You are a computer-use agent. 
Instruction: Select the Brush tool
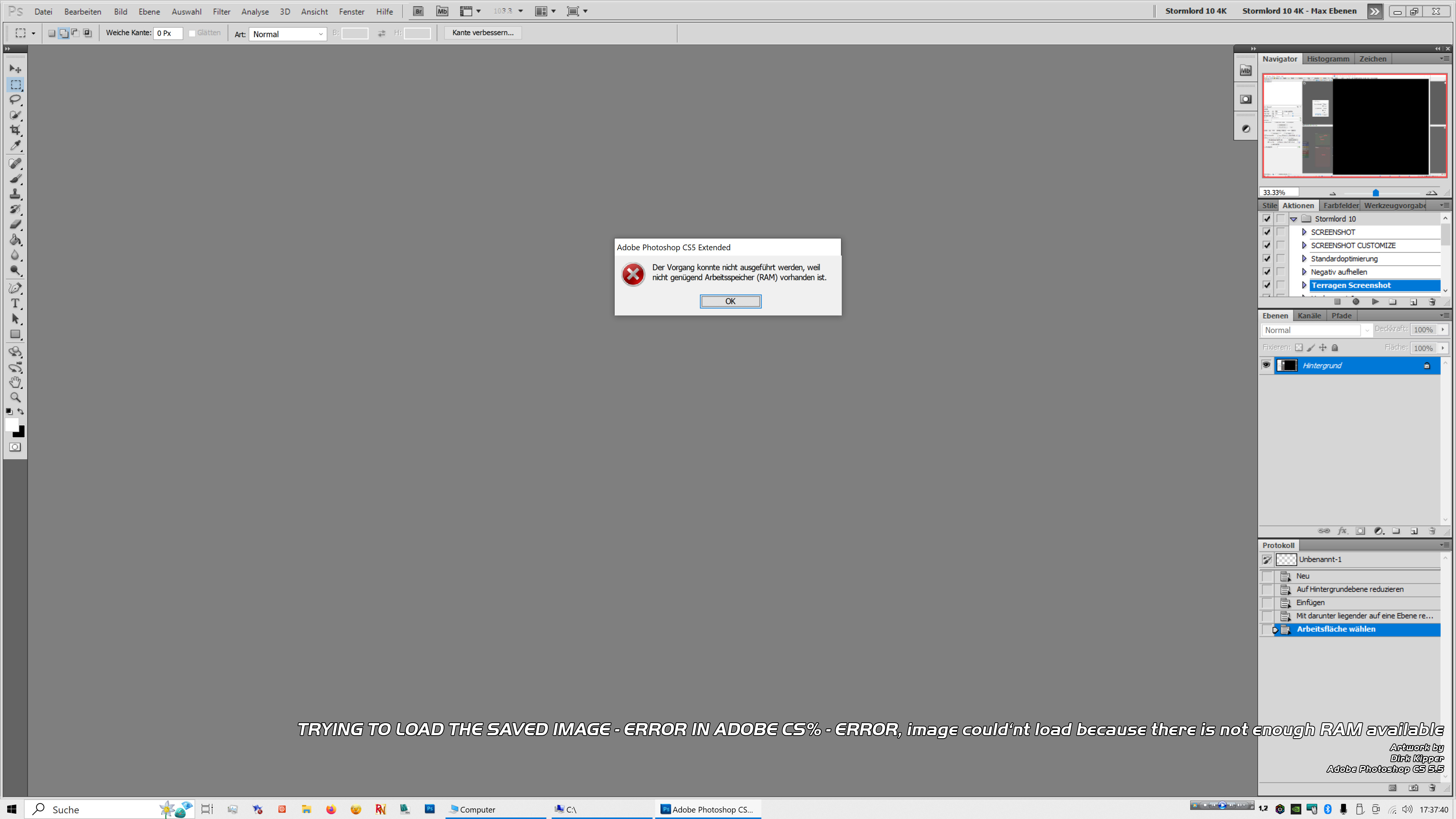pos(14,178)
